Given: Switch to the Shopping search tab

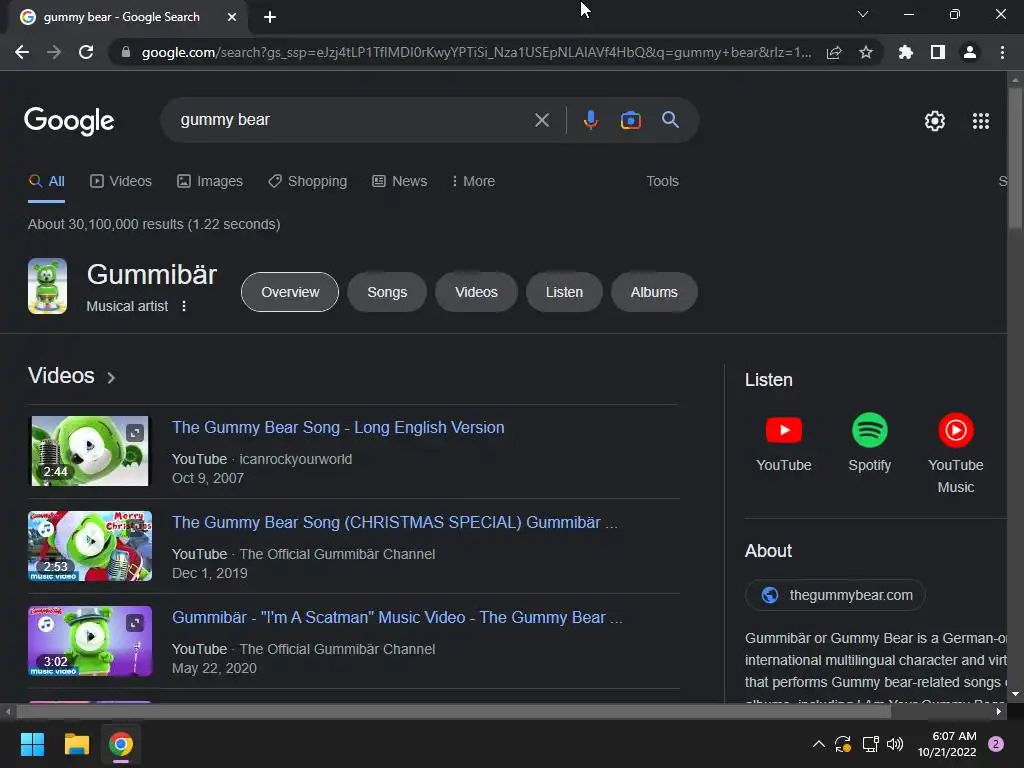Looking at the screenshot, I should click(x=307, y=182).
